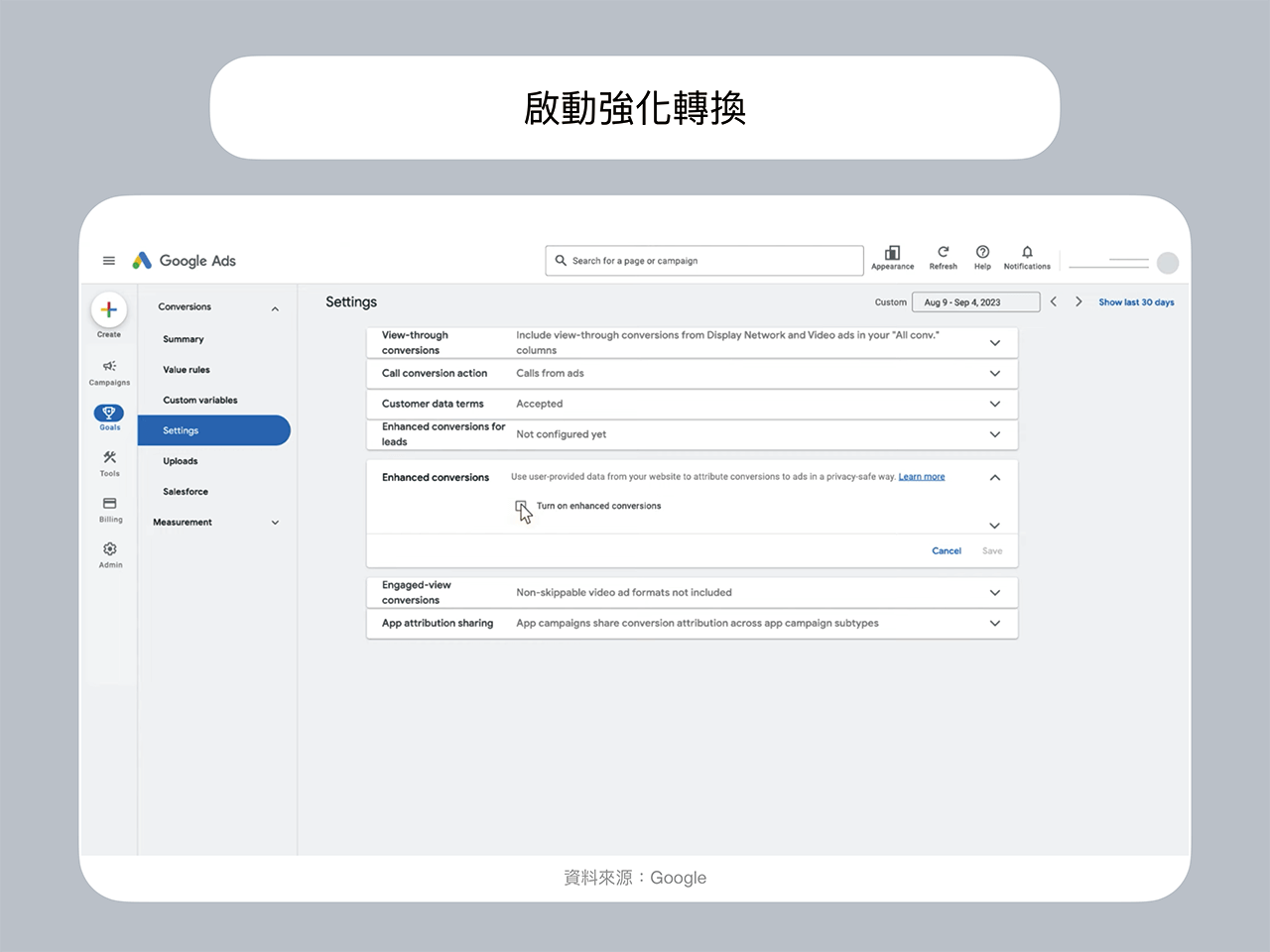Click the Refresh icon

[x=944, y=252]
